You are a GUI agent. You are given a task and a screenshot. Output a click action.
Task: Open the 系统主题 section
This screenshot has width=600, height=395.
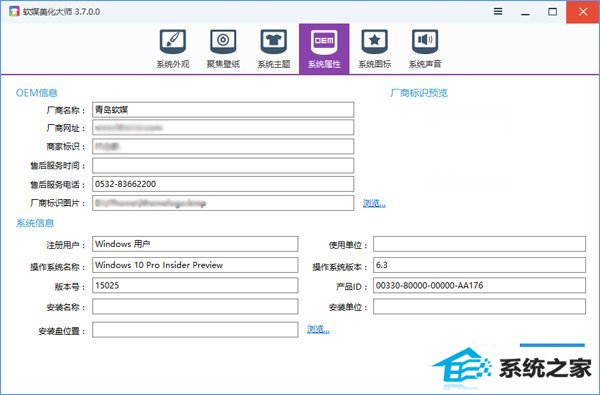[x=274, y=49]
